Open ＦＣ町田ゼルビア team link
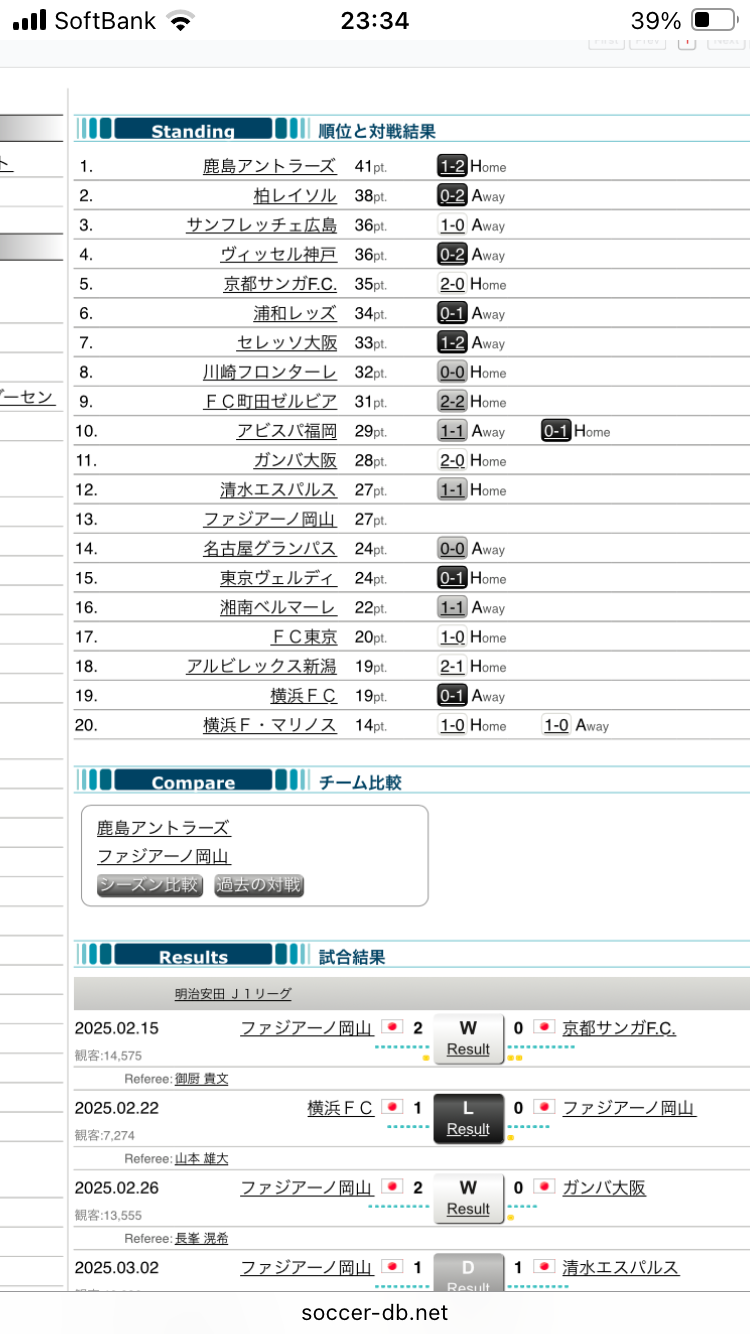The image size is (750, 1334). 269,402
